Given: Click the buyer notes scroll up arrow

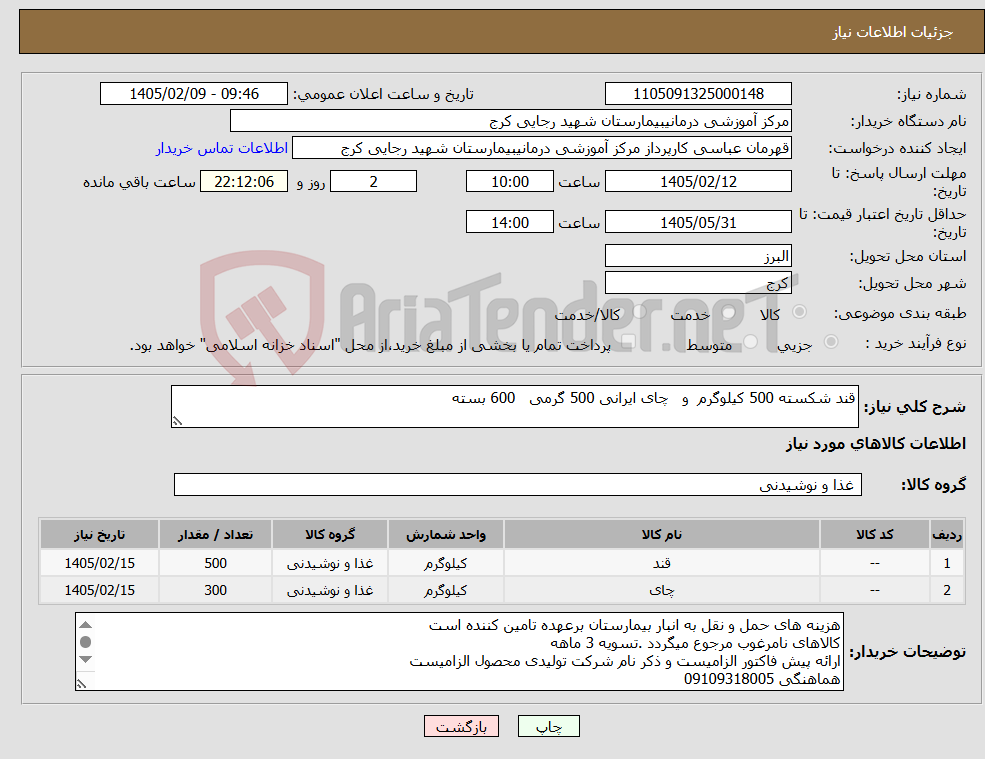Looking at the screenshot, I should coord(85,625).
